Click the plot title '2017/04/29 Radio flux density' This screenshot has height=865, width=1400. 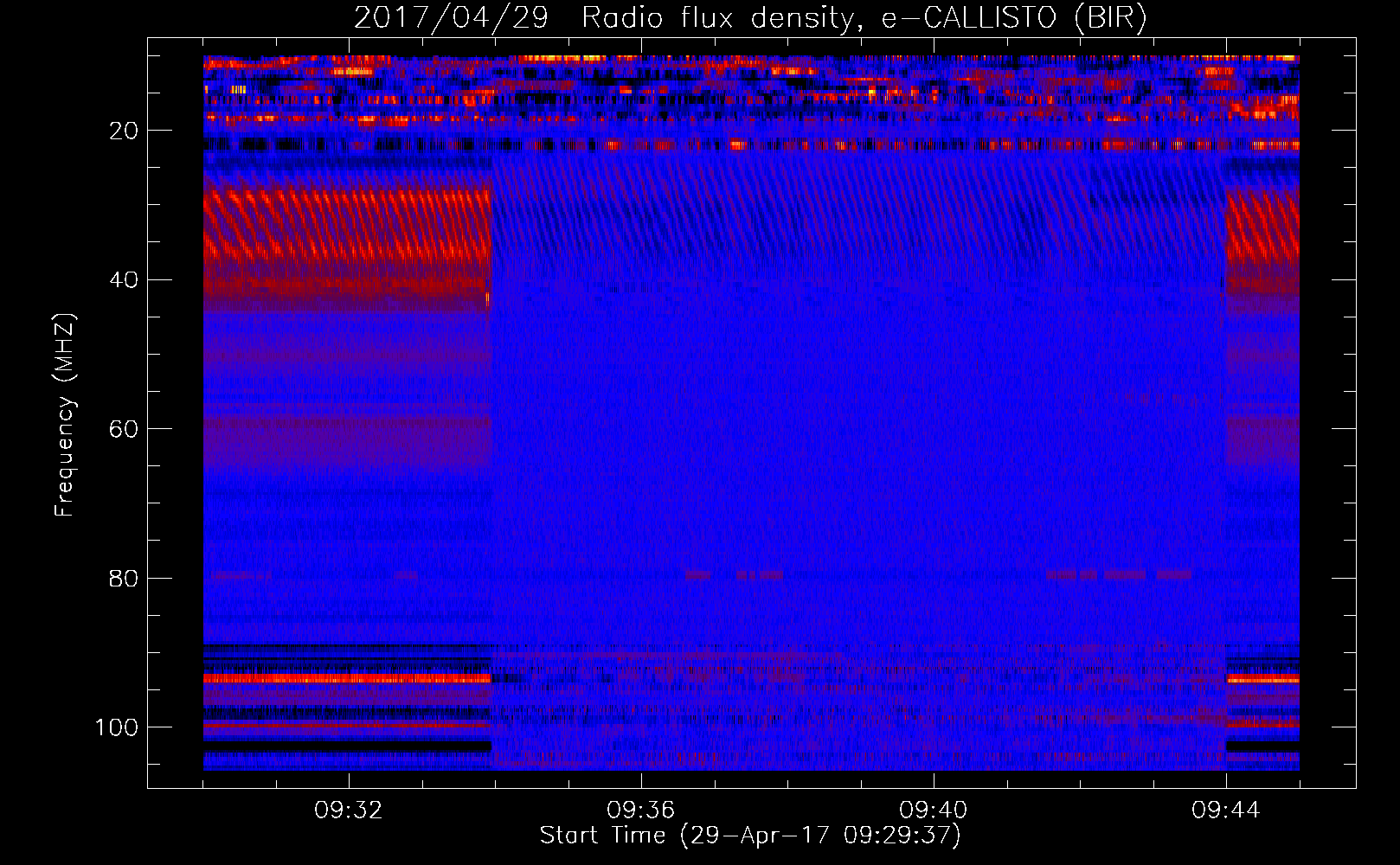click(750, 18)
